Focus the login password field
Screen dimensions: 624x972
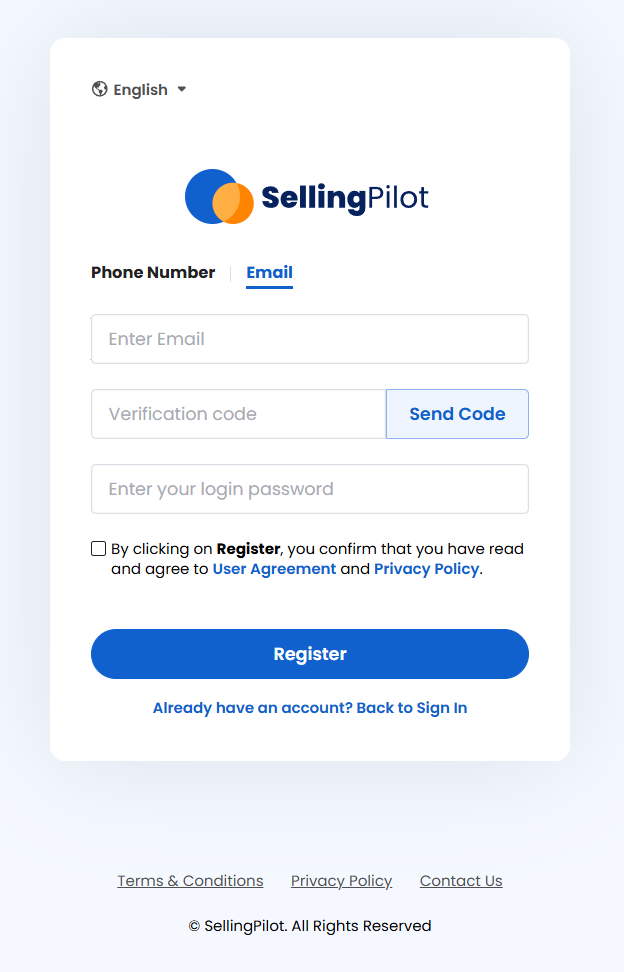click(310, 489)
